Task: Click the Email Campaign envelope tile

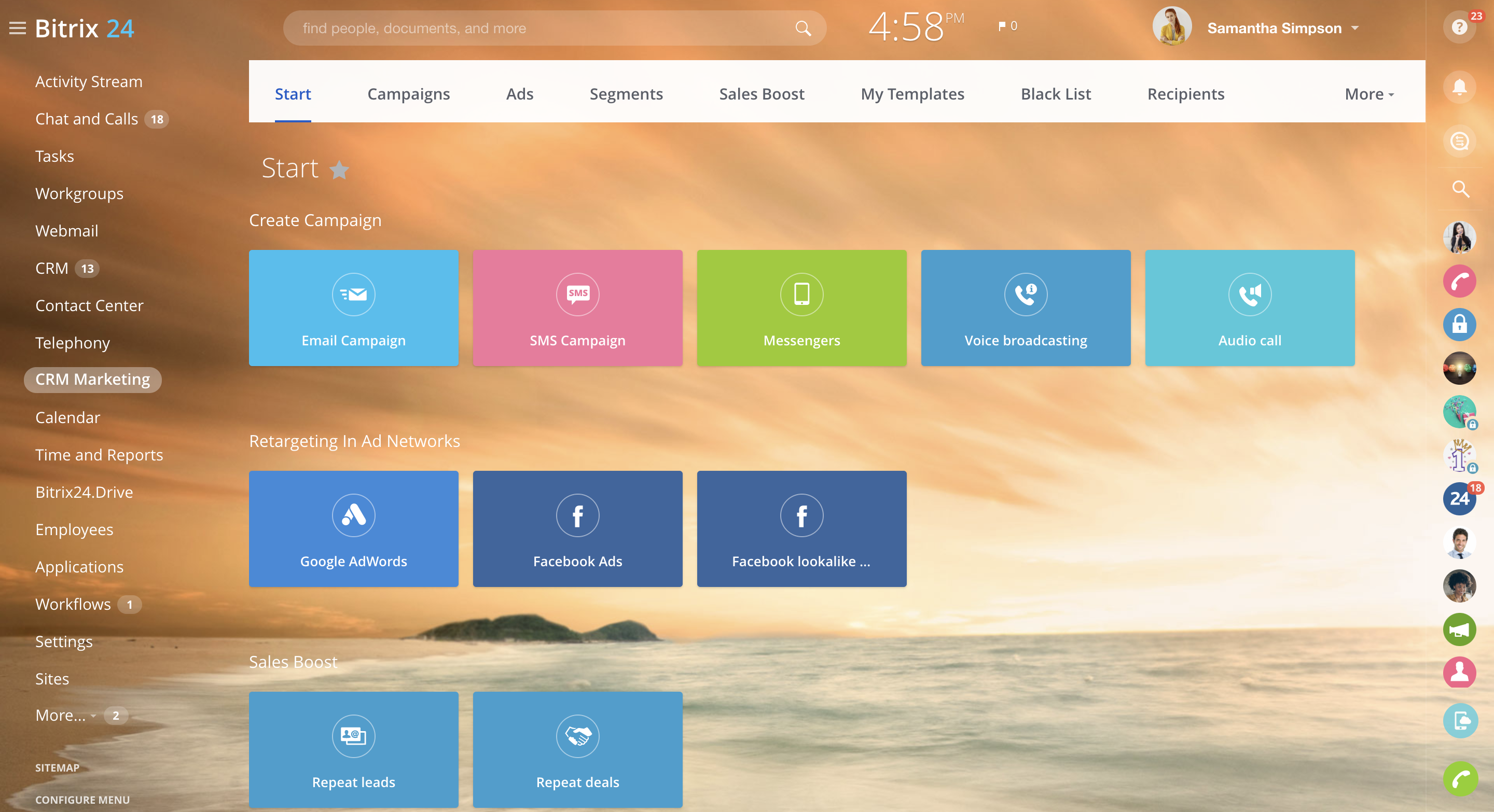Action: (353, 308)
